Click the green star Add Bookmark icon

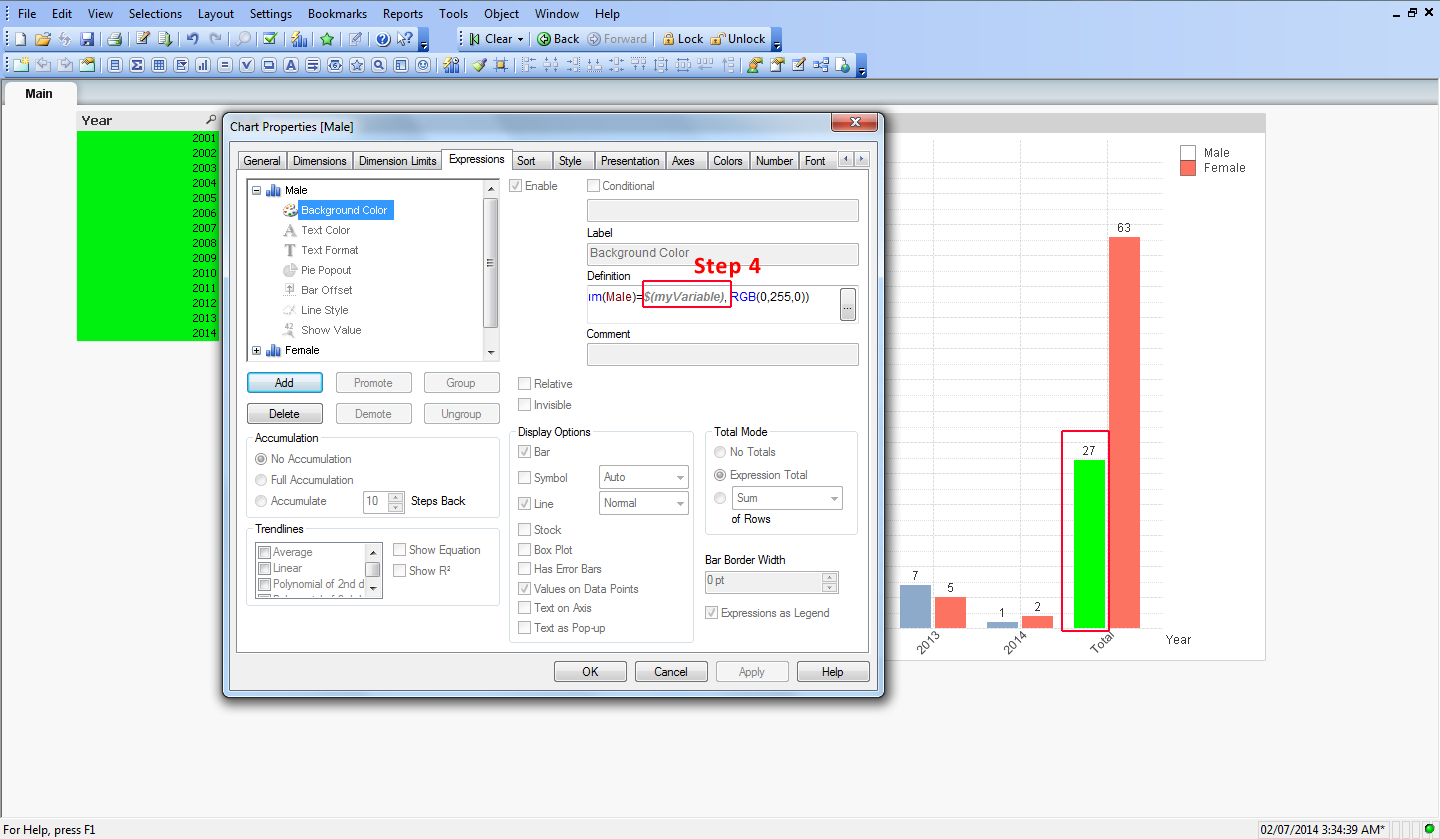pyautogui.click(x=327, y=39)
